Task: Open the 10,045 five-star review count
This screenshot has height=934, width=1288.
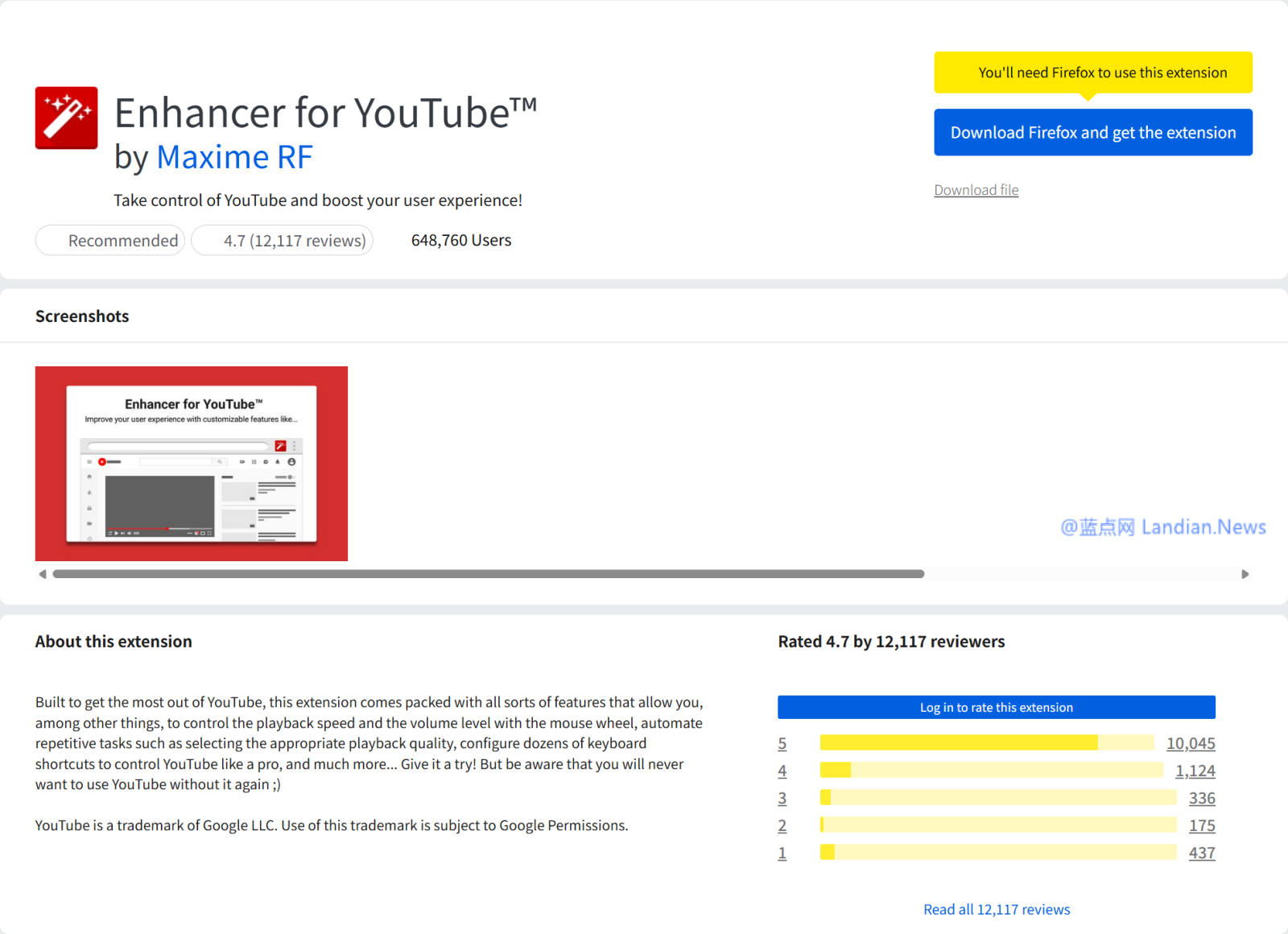Action: pyautogui.click(x=1190, y=744)
